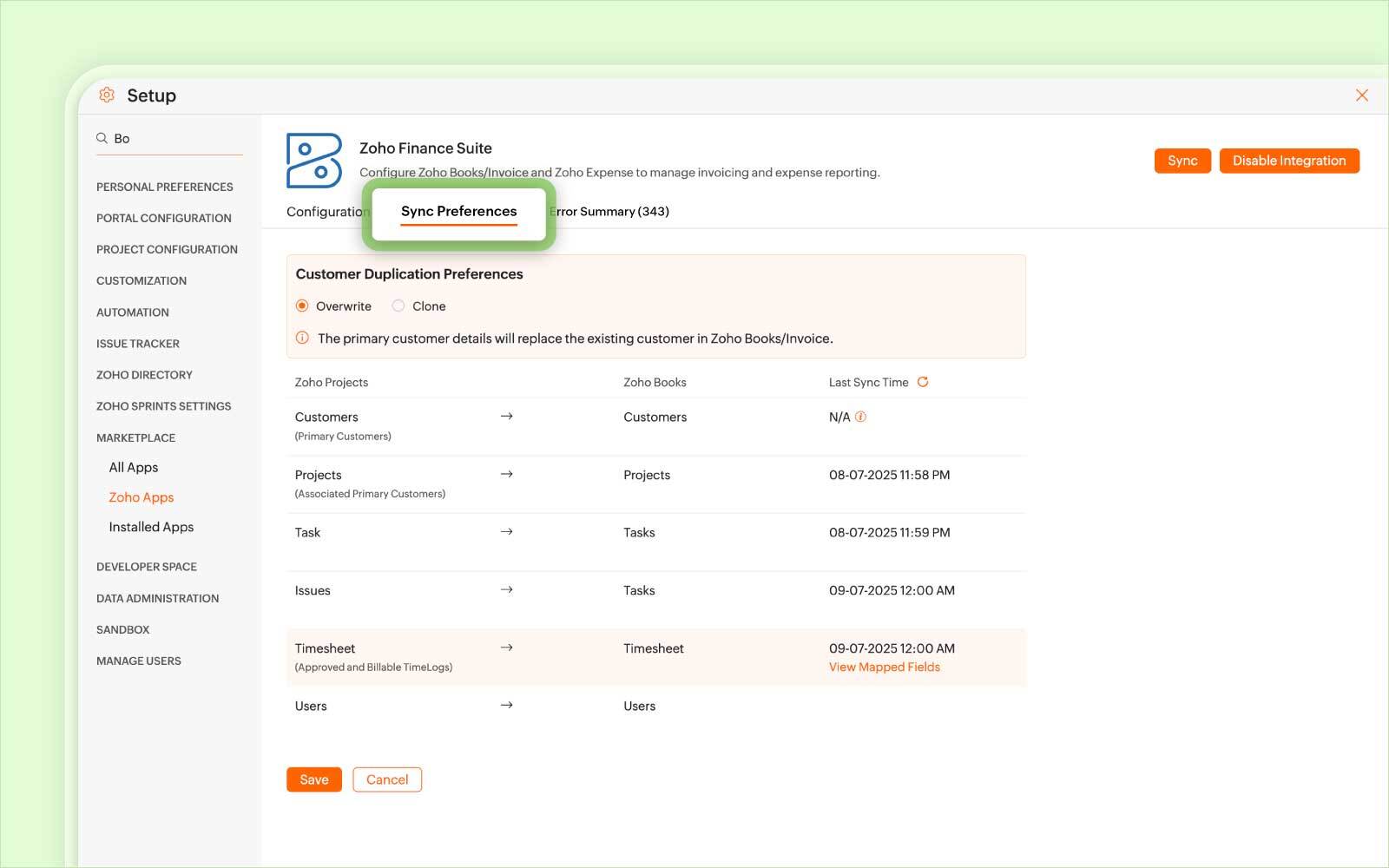Image resolution: width=1389 pixels, height=868 pixels.
Task: Click the info icon next to N/A
Action: pyautogui.click(x=860, y=417)
